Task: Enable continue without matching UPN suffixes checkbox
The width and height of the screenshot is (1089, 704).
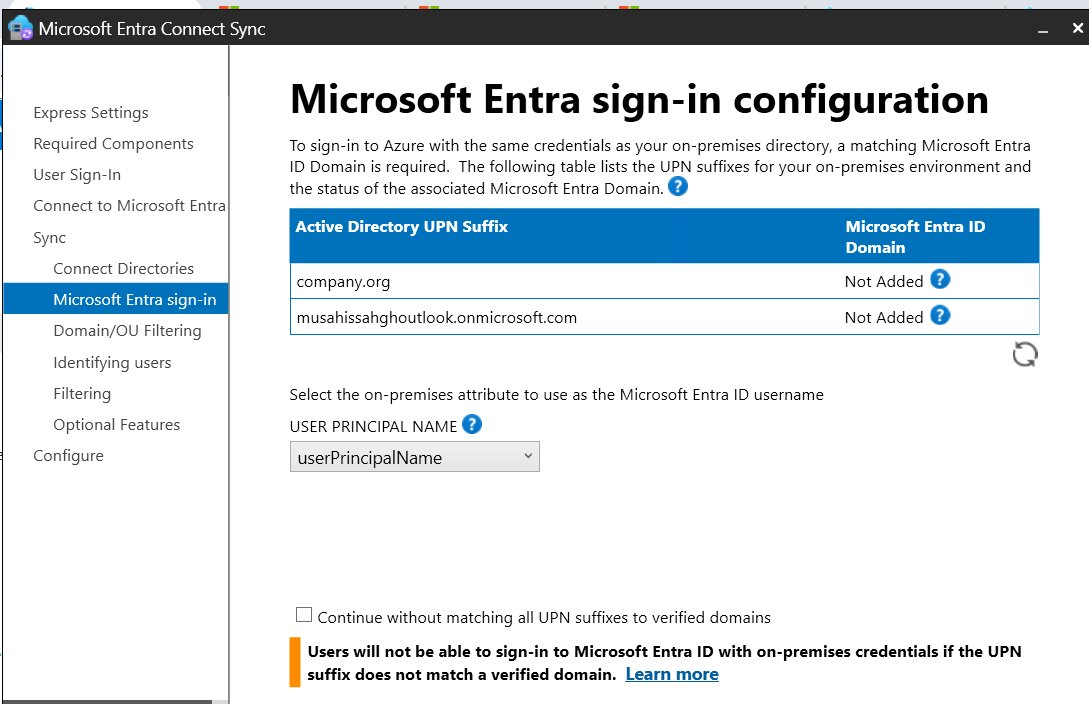Action: coord(304,616)
